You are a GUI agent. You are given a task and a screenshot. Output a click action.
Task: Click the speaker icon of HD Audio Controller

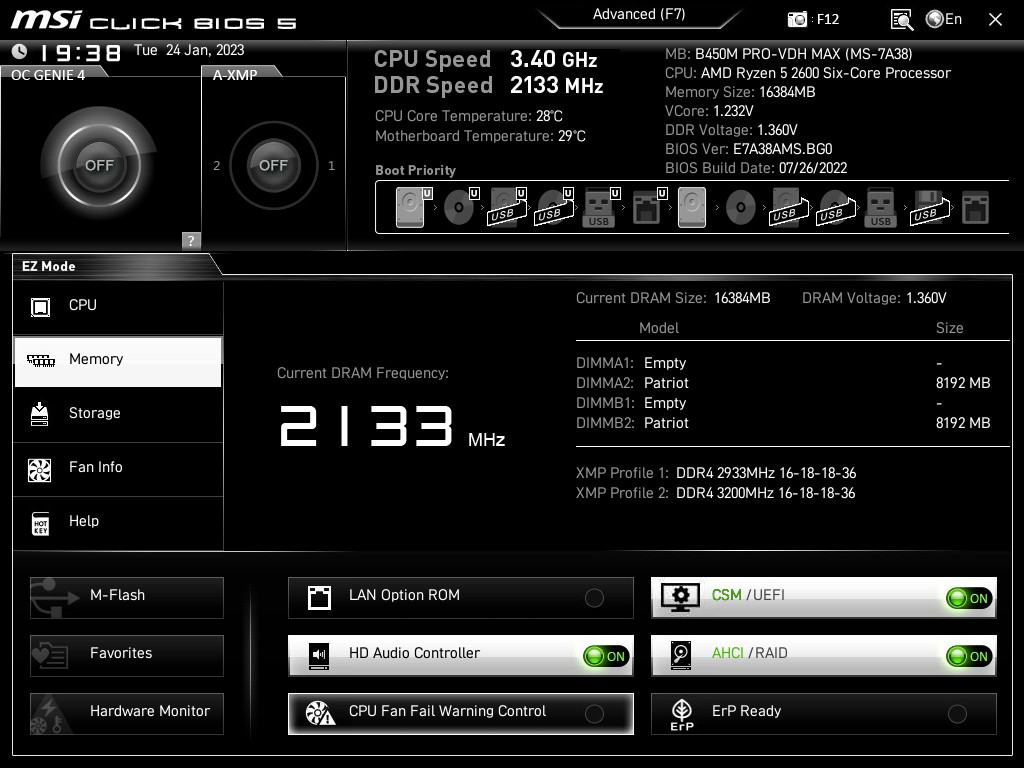(319, 655)
